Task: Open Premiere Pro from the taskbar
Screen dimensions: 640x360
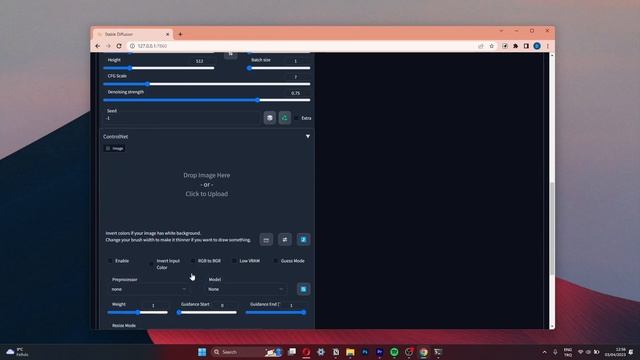Action: tap(380, 352)
